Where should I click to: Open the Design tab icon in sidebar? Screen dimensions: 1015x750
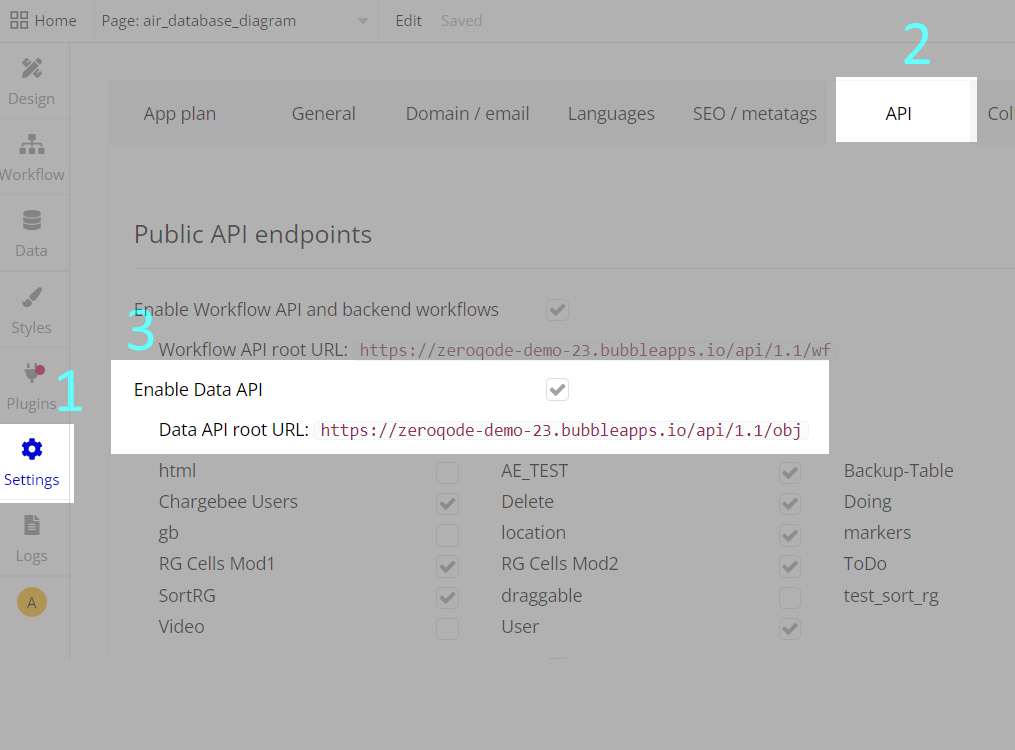point(32,69)
